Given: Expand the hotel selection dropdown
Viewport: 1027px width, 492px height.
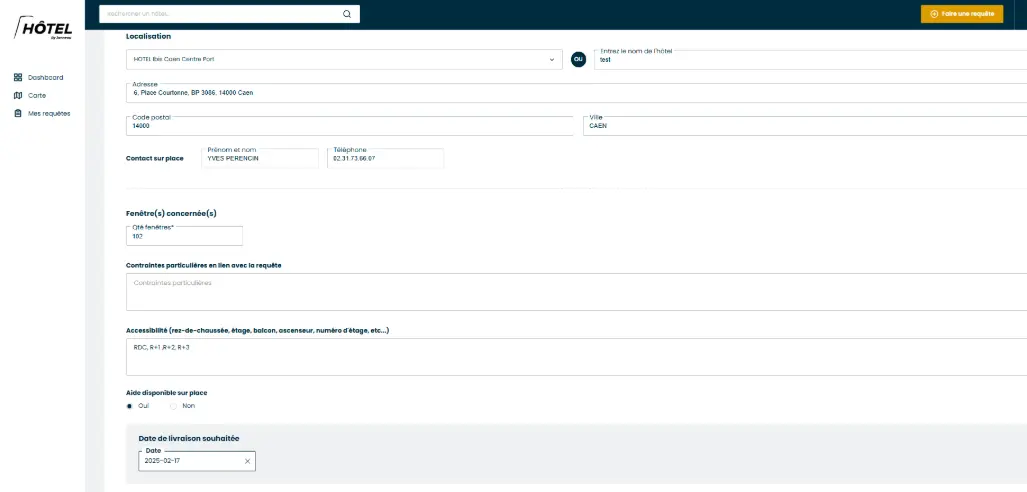Looking at the screenshot, I should (x=551, y=59).
